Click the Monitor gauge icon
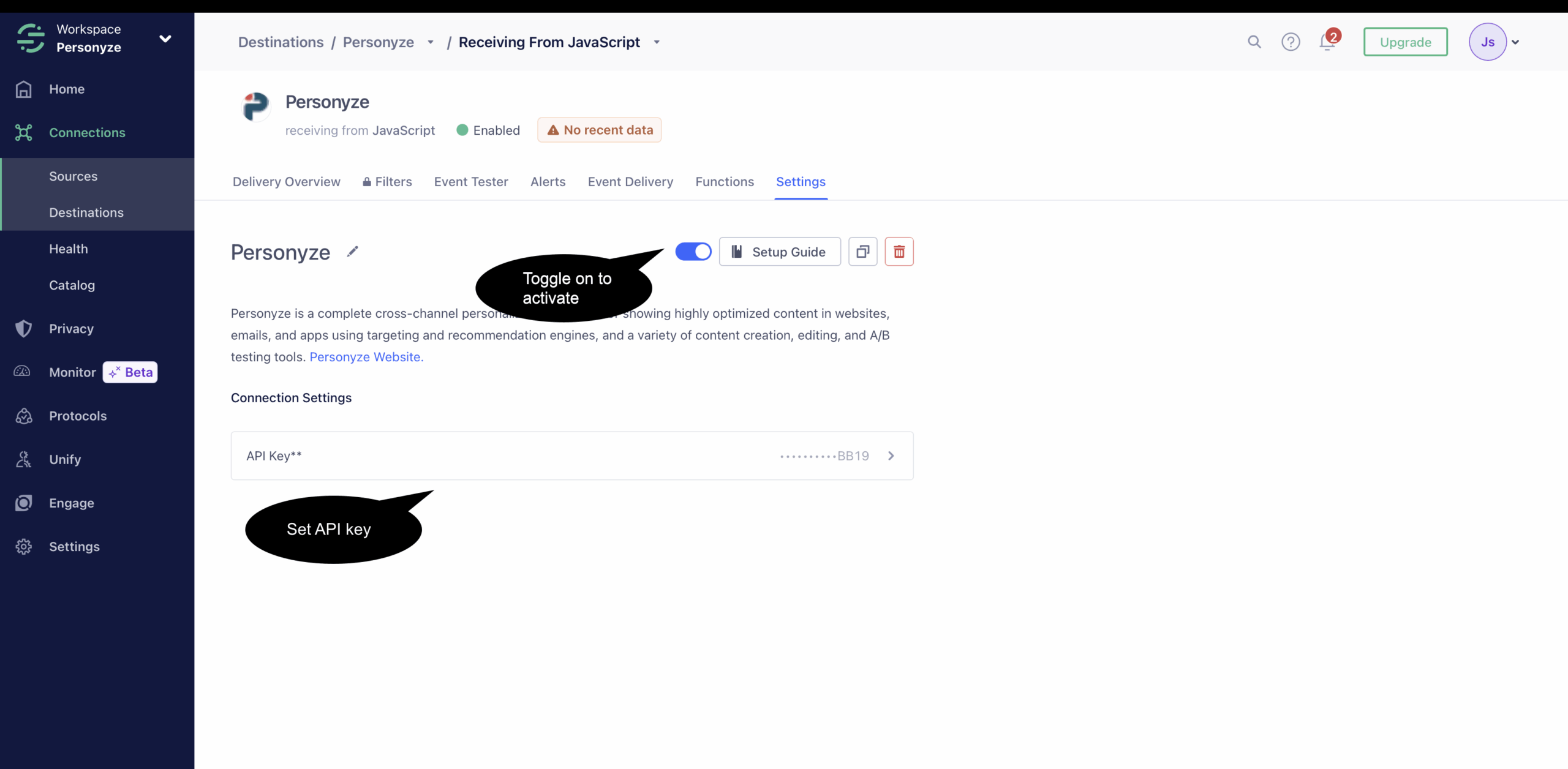1568x769 pixels. coord(22,372)
